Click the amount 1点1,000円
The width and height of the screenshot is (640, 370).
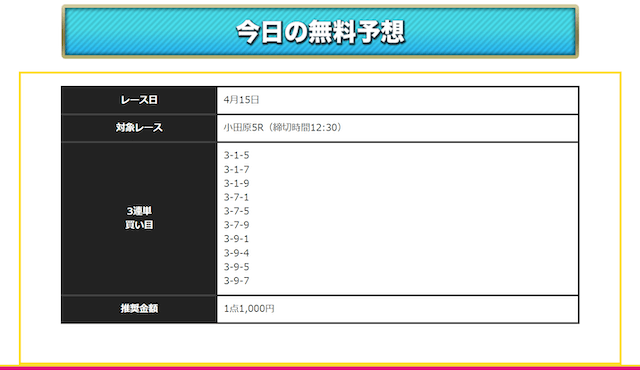point(249,309)
